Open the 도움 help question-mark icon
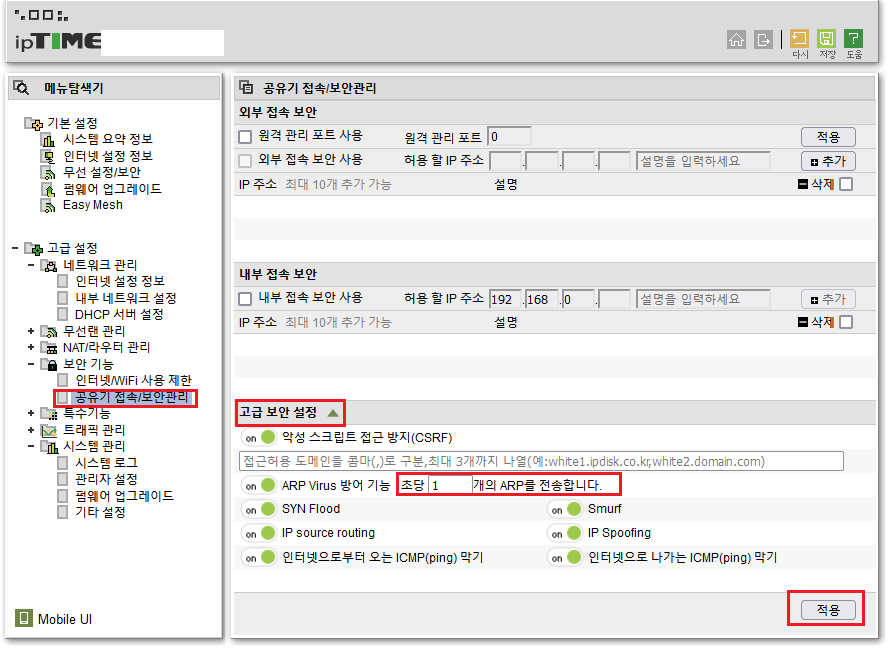The height and width of the screenshot is (651, 895). pyautogui.click(x=853, y=39)
